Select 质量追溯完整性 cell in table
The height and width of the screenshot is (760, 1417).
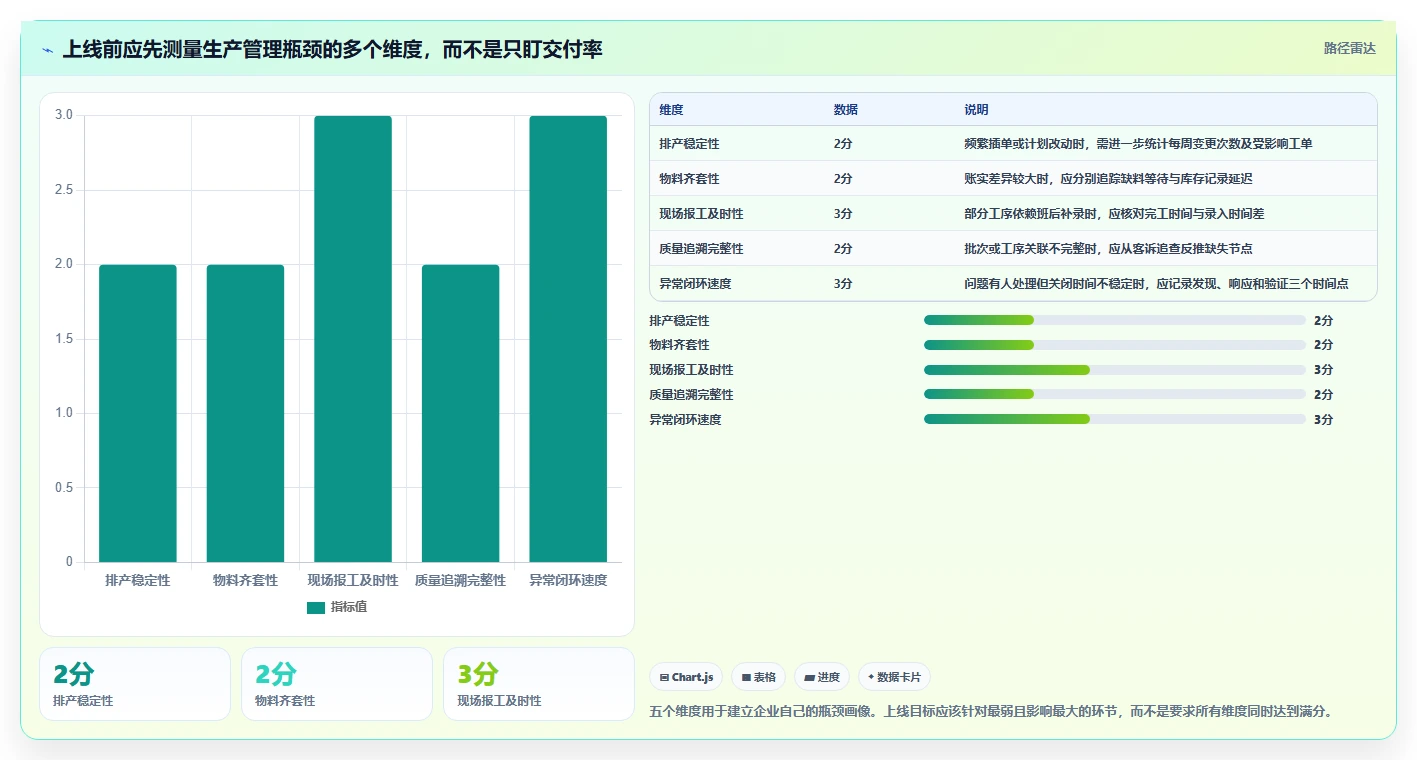[701, 249]
